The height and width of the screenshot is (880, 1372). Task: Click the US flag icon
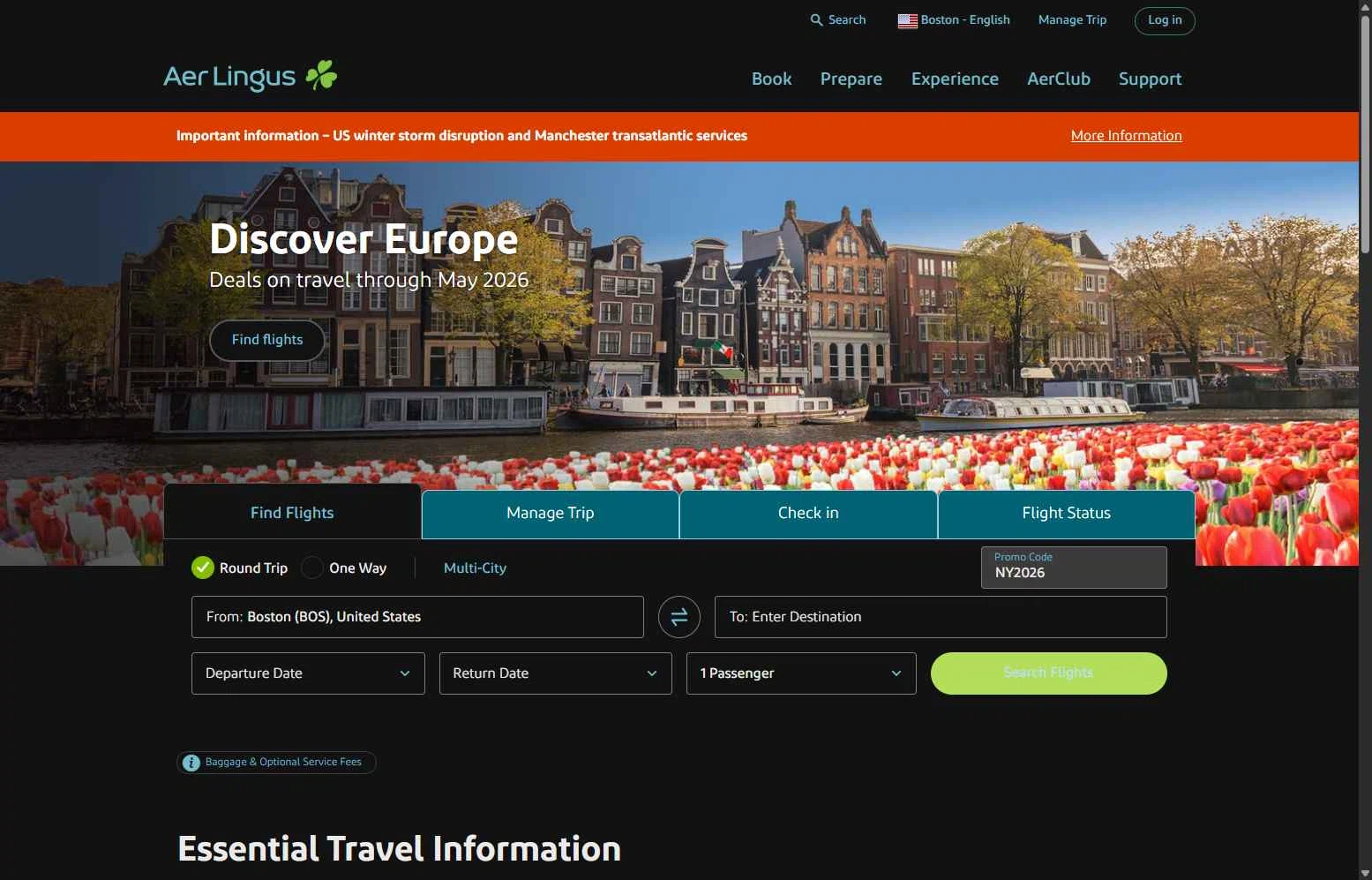pyautogui.click(x=907, y=20)
